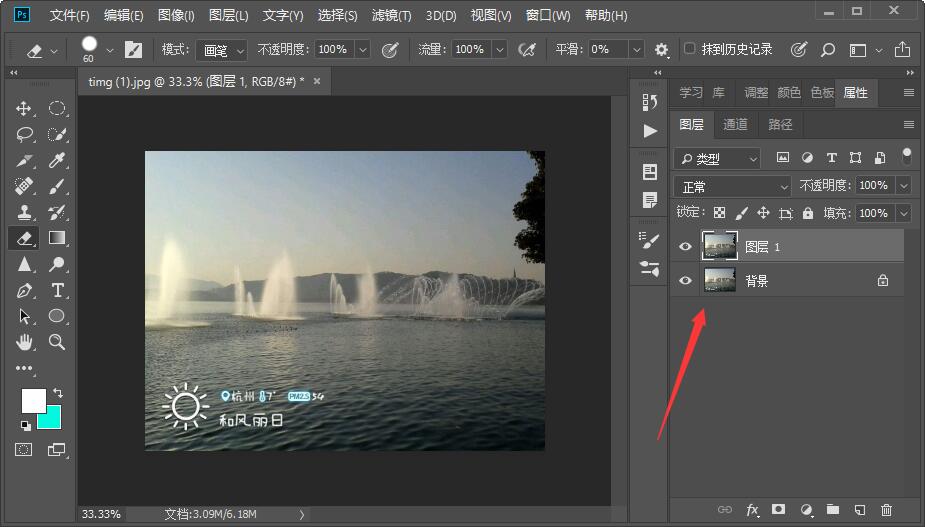The height and width of the screenshot is (527, 925).
Task: Toggle Quick Mask mode
Action: [24, 450]
